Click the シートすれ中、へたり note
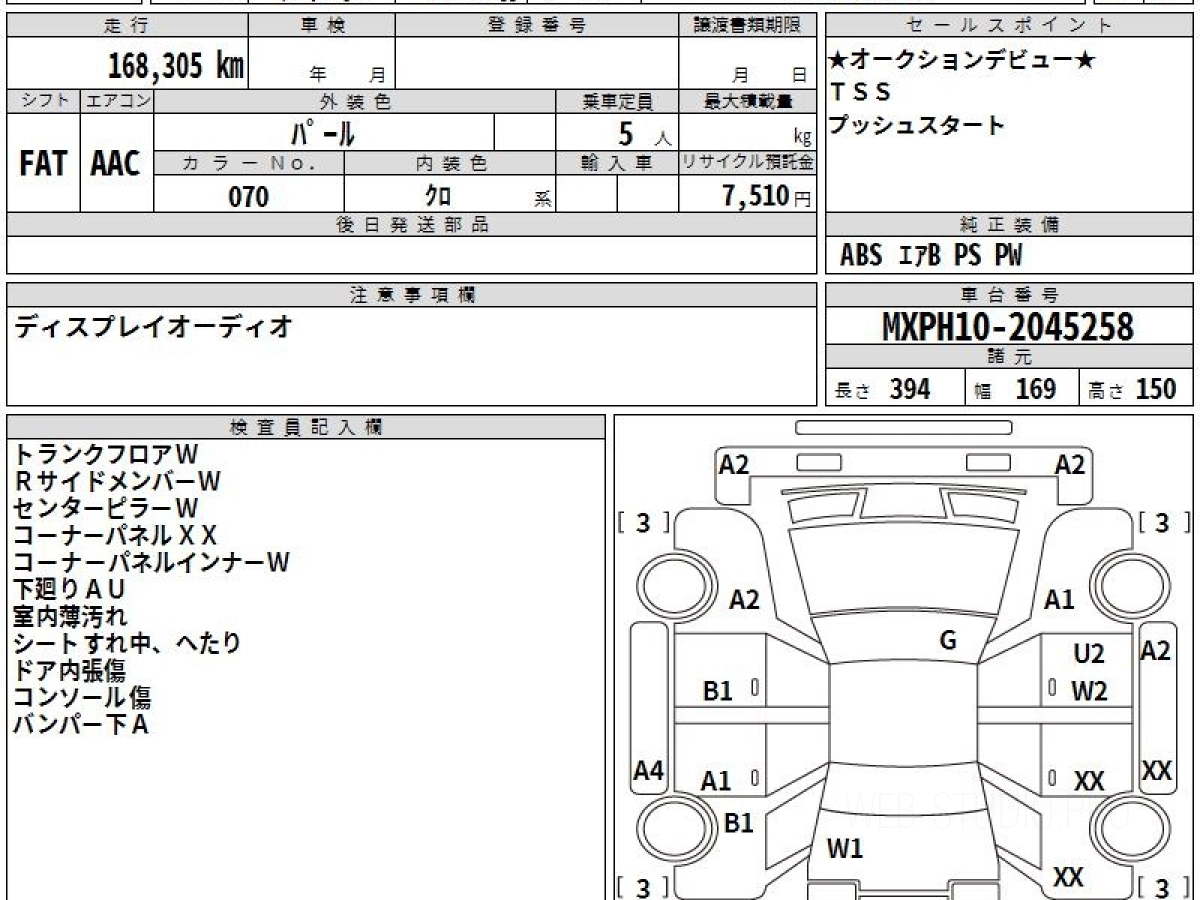 tap(127, 643)
